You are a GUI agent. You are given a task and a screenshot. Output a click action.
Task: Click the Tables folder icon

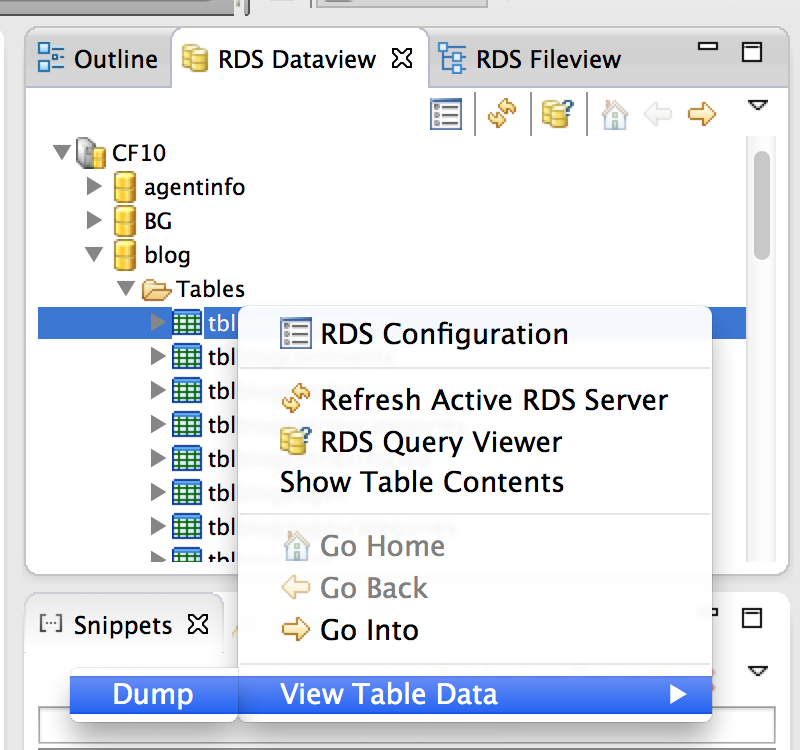click(157, 289)
